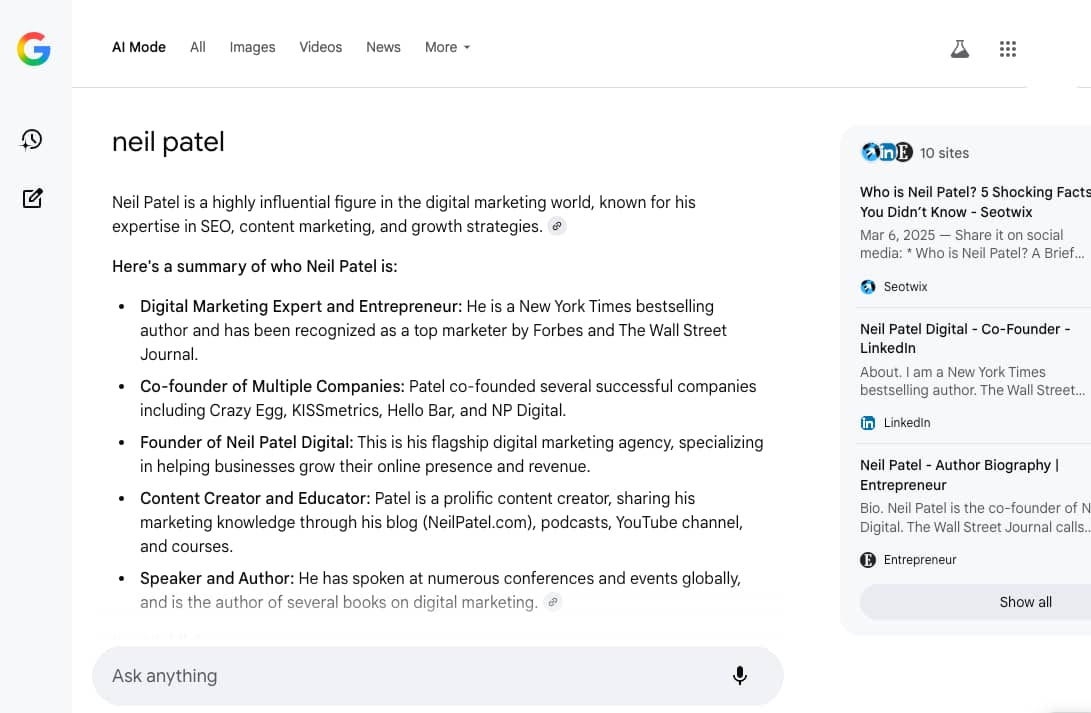This screenshot has height=713, width=1091.
Task: Open AI Mode history icon
Action: click(32, 140)
